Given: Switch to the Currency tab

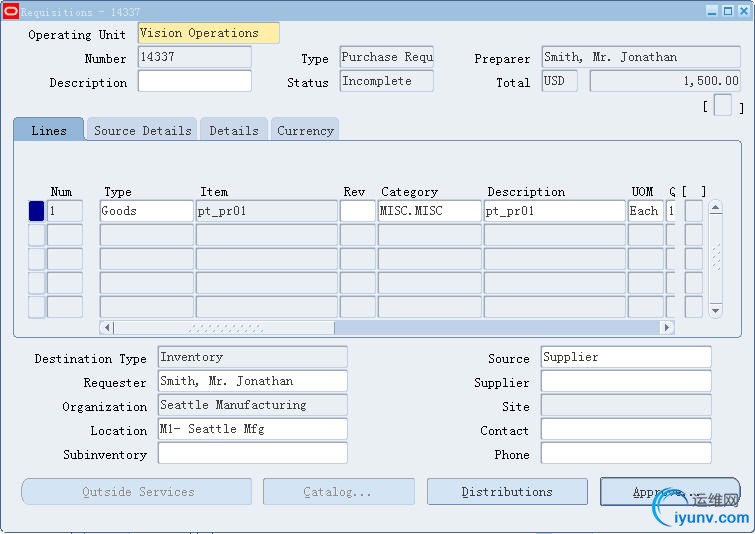Looking at the screenshot, I should point(305,130).
